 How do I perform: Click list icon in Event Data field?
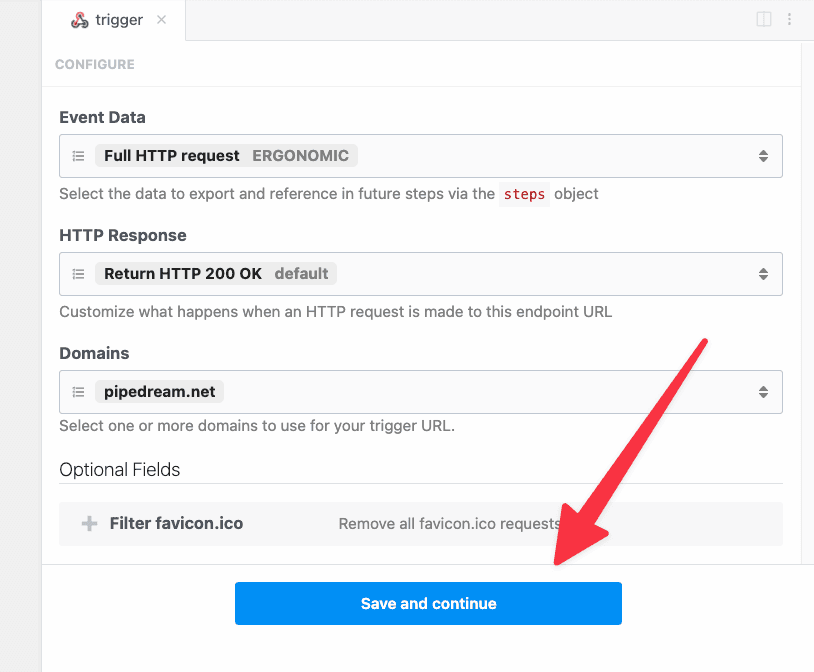click(x=78, y=156)
